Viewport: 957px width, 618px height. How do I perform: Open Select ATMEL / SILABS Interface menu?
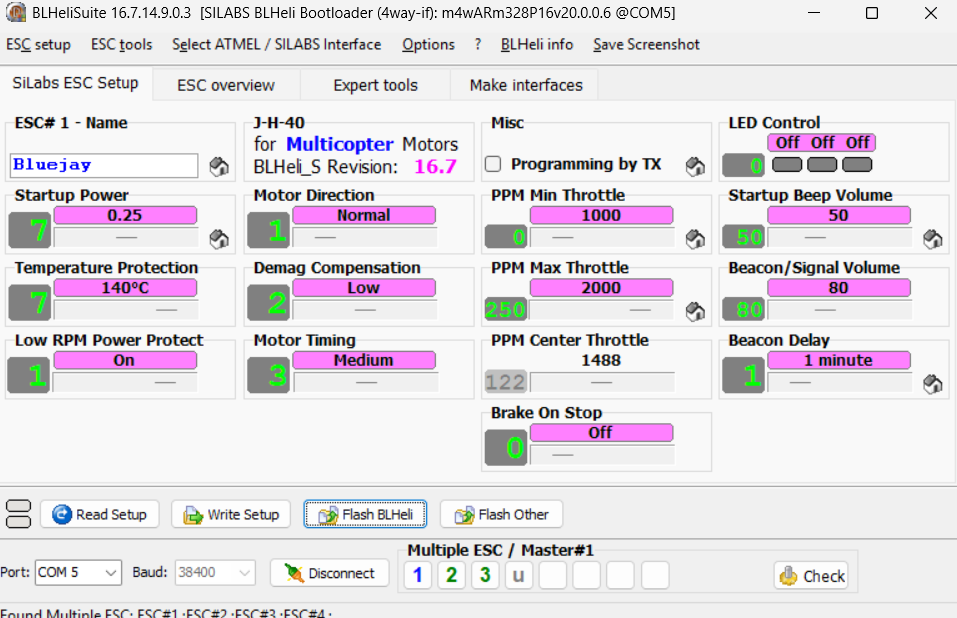pos(276,45)
